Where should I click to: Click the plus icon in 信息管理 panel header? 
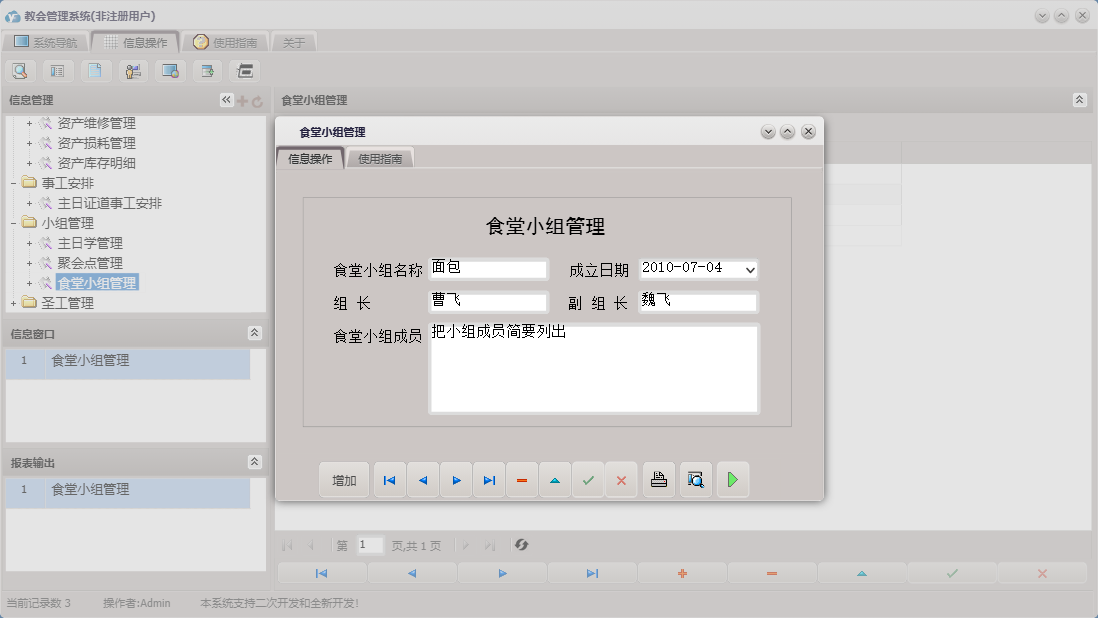click(242, 101)
